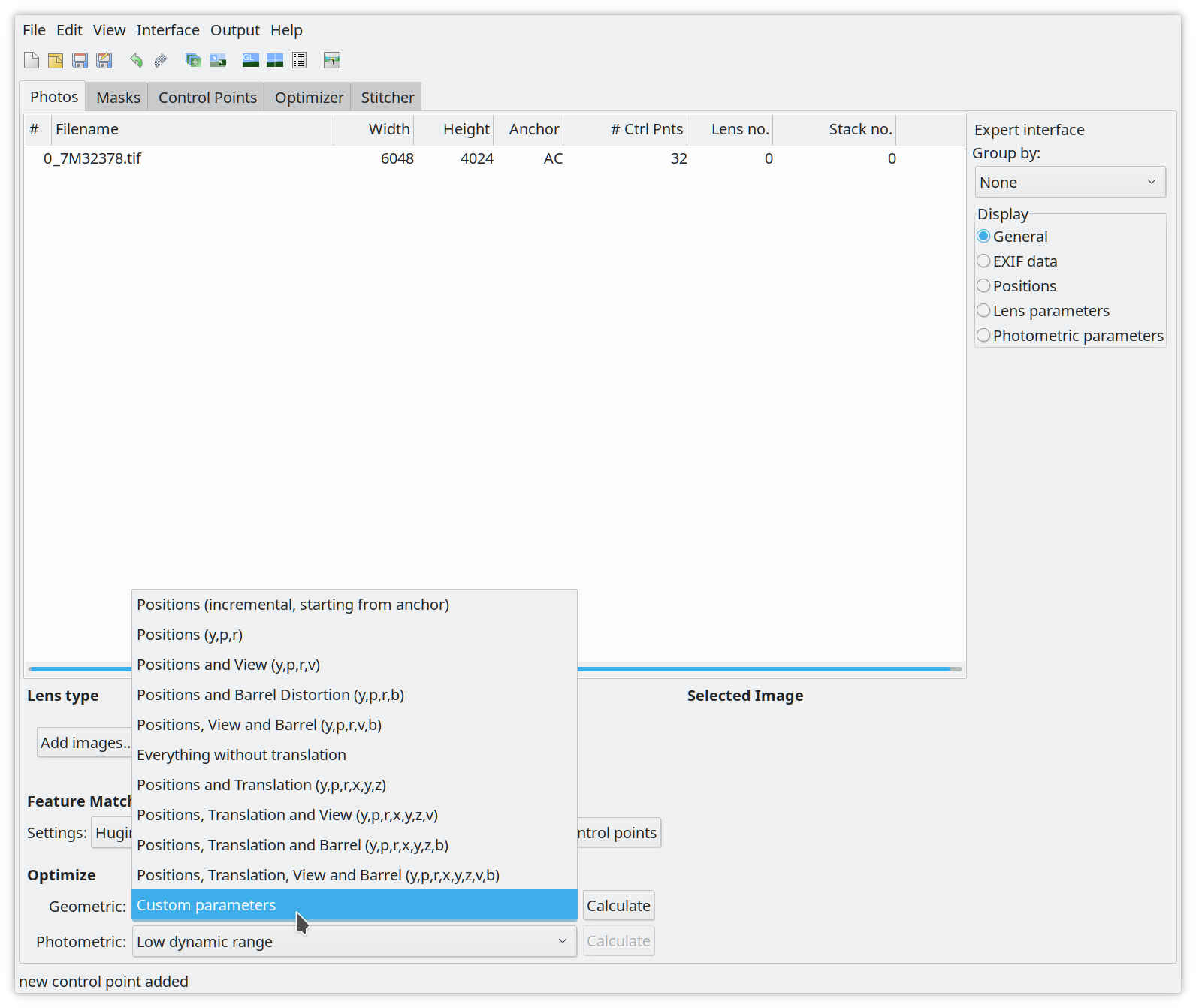Choose Positions (y,p,r) option

355,635
